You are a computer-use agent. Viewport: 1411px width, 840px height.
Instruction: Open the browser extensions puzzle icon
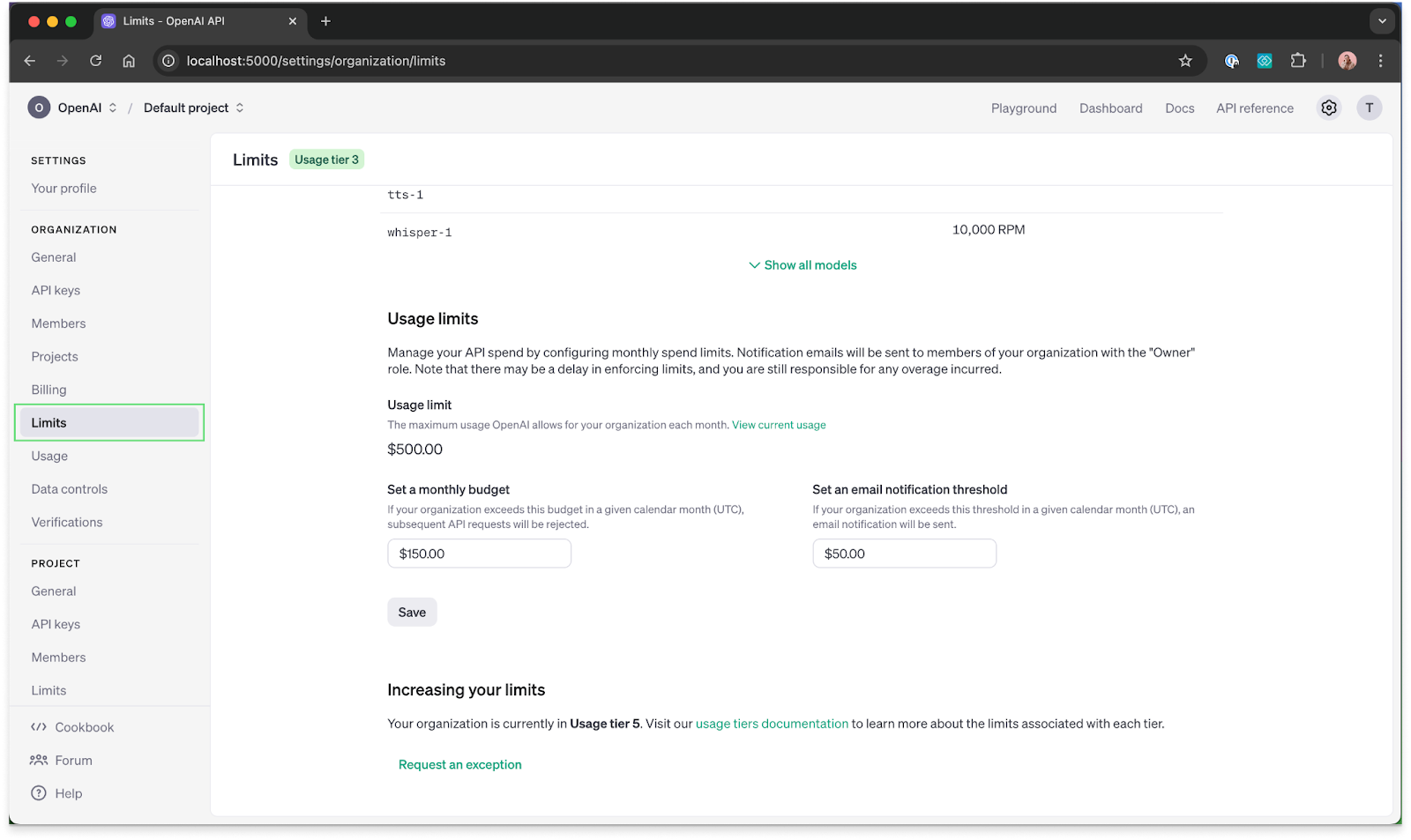(x=1298, y=61)
